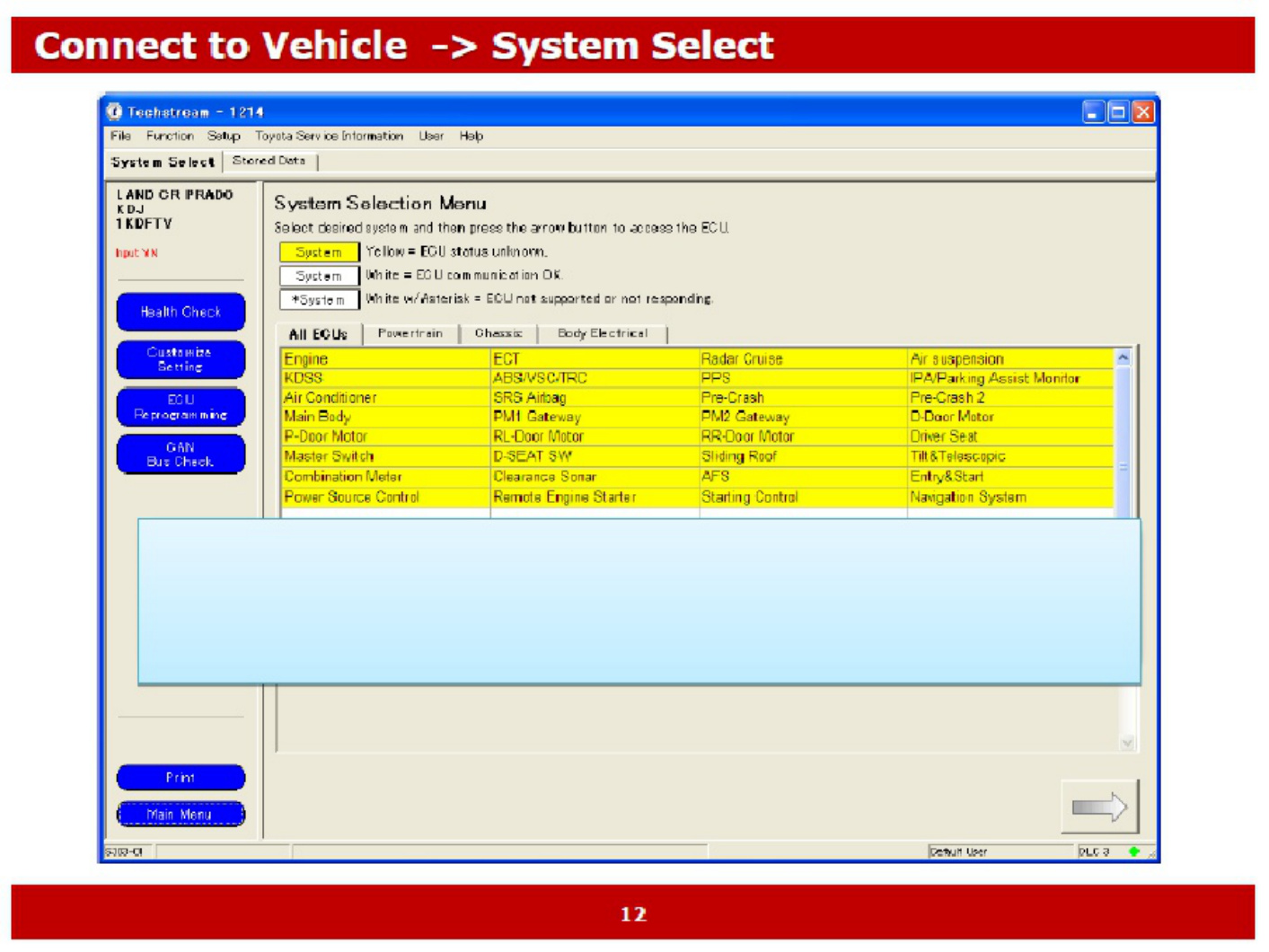Select the PPS system cell
Viewport: 1269px width, 952px height.
(x=803, y=378)
